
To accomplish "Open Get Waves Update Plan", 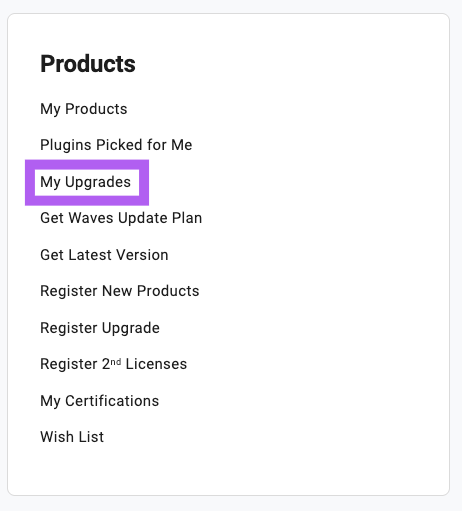I will point(121,218).
